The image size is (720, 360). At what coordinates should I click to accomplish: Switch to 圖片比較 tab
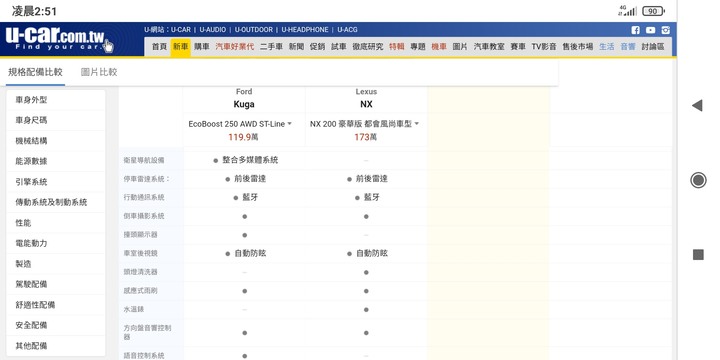pyautogui.click(x=99, y=72)
